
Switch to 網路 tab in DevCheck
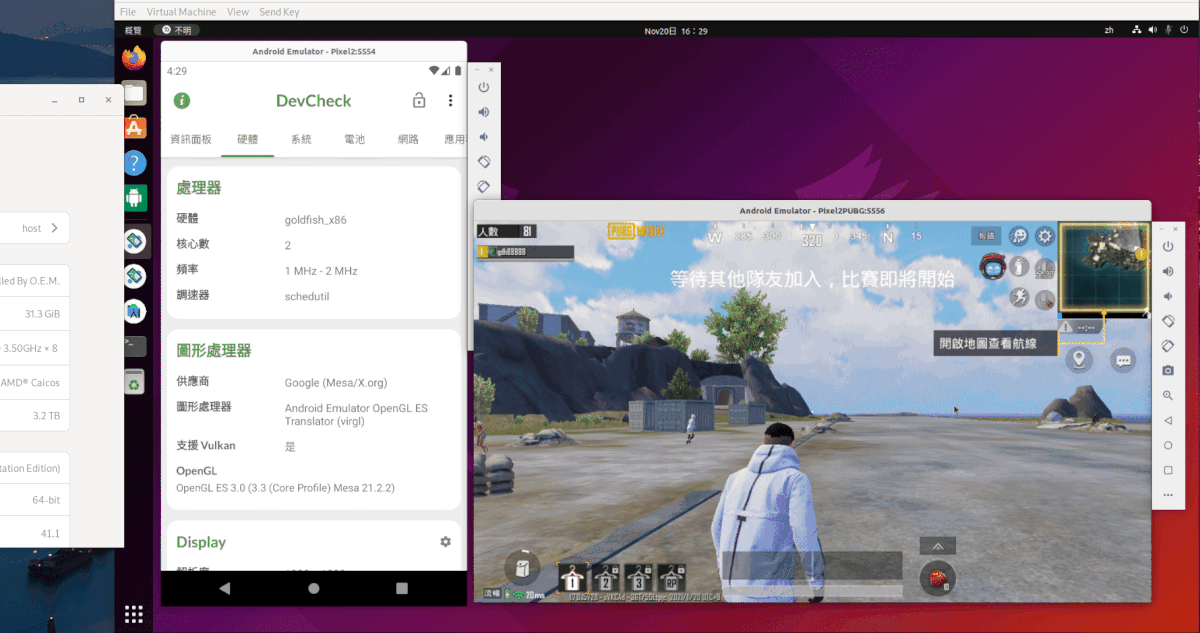pos(408,139)
